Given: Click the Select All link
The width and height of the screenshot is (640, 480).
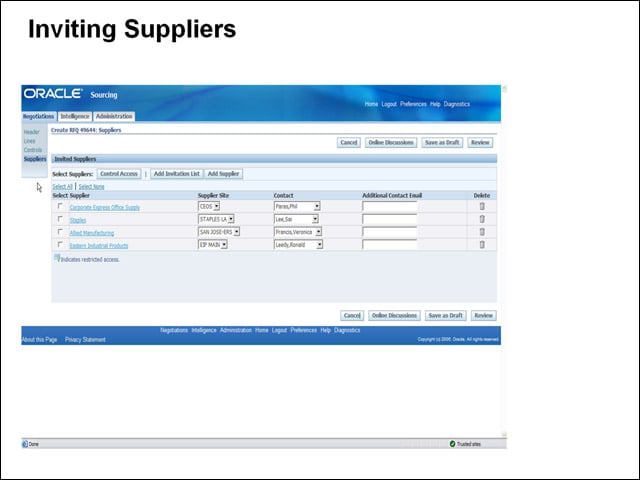Looking at the screenshot, I should click(62, 187).
